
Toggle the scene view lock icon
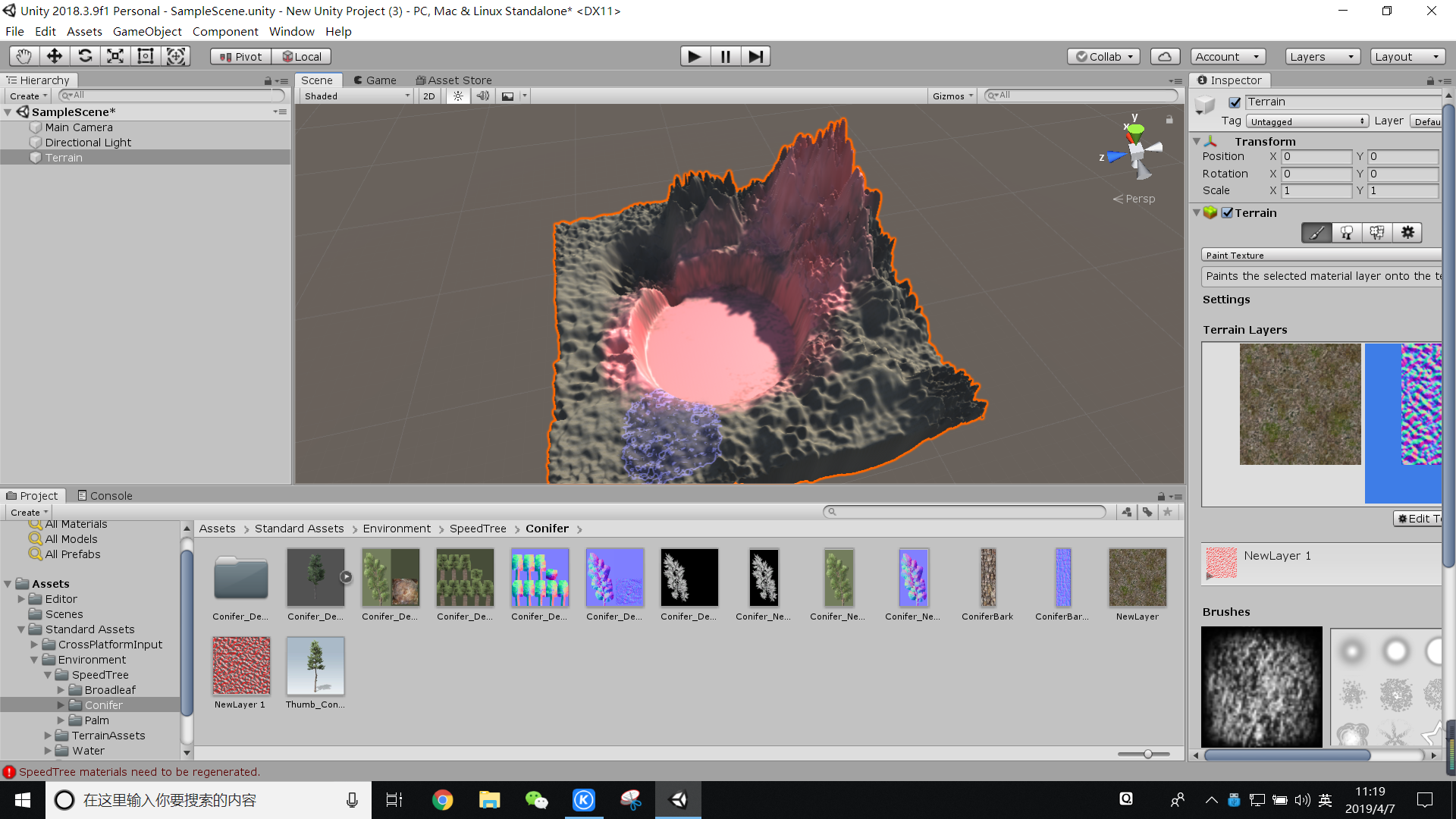[x=1169, y=119]
